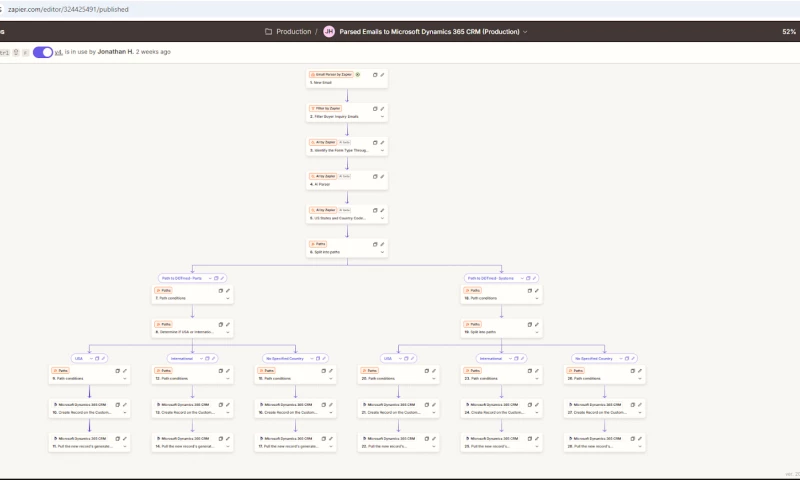Select step 4 AI Parser card

pos(347,180)
